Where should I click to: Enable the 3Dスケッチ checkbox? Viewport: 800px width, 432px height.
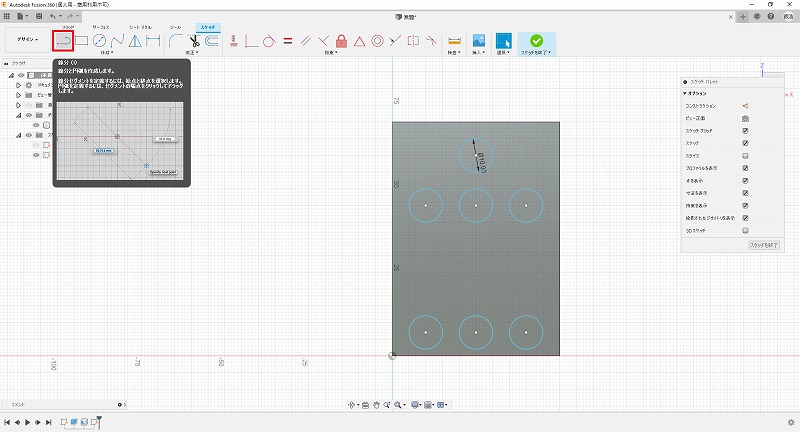click(x=745, y=229)
